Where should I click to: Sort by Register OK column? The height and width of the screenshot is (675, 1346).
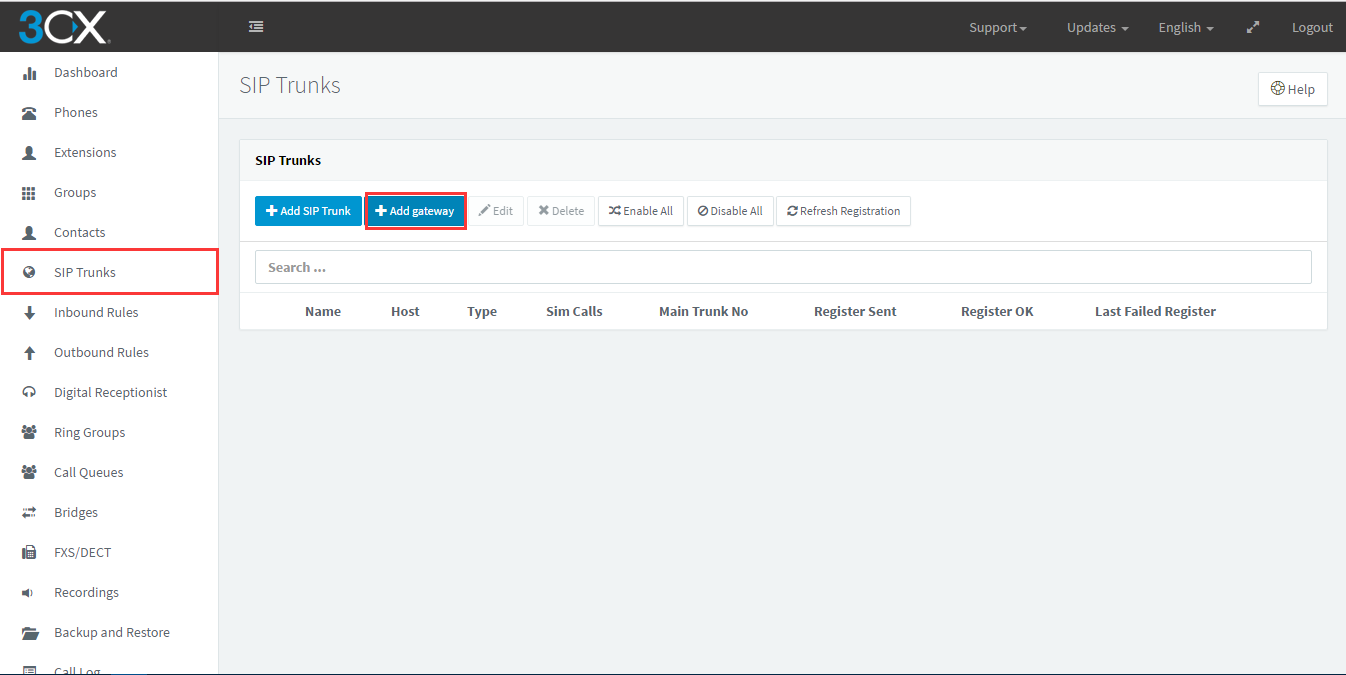997,312
